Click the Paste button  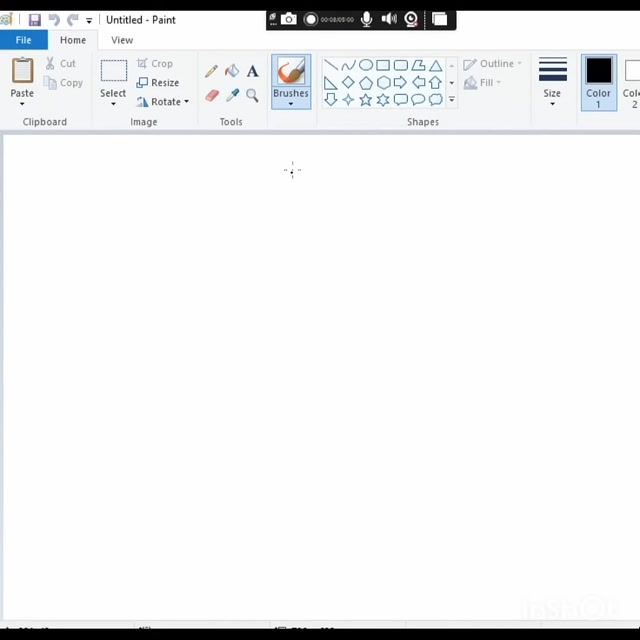pos(22,80)
